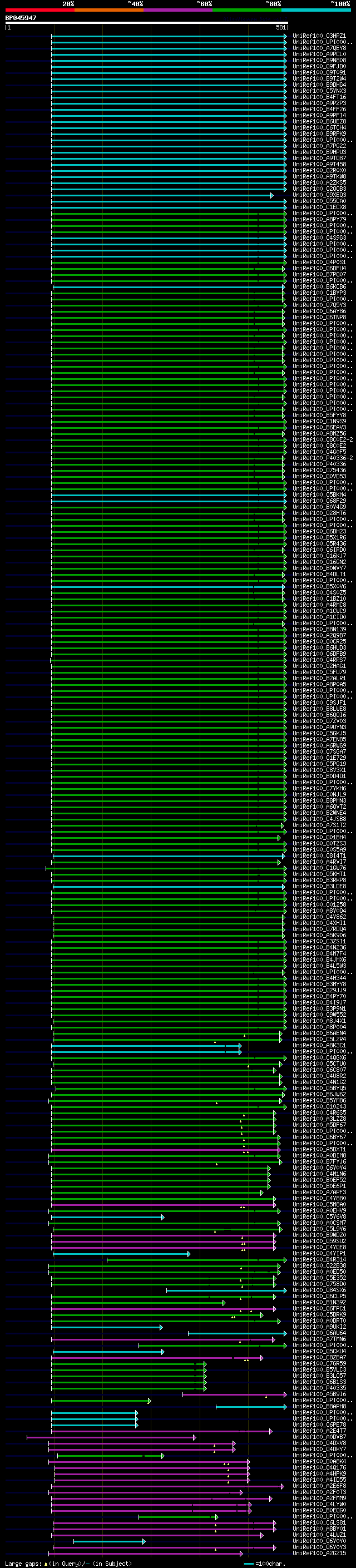The height and width of the screenshot is (1568, 356).
Task: Select hit label UniRef100_B5X0V6
Action: [x=319, y=586]
